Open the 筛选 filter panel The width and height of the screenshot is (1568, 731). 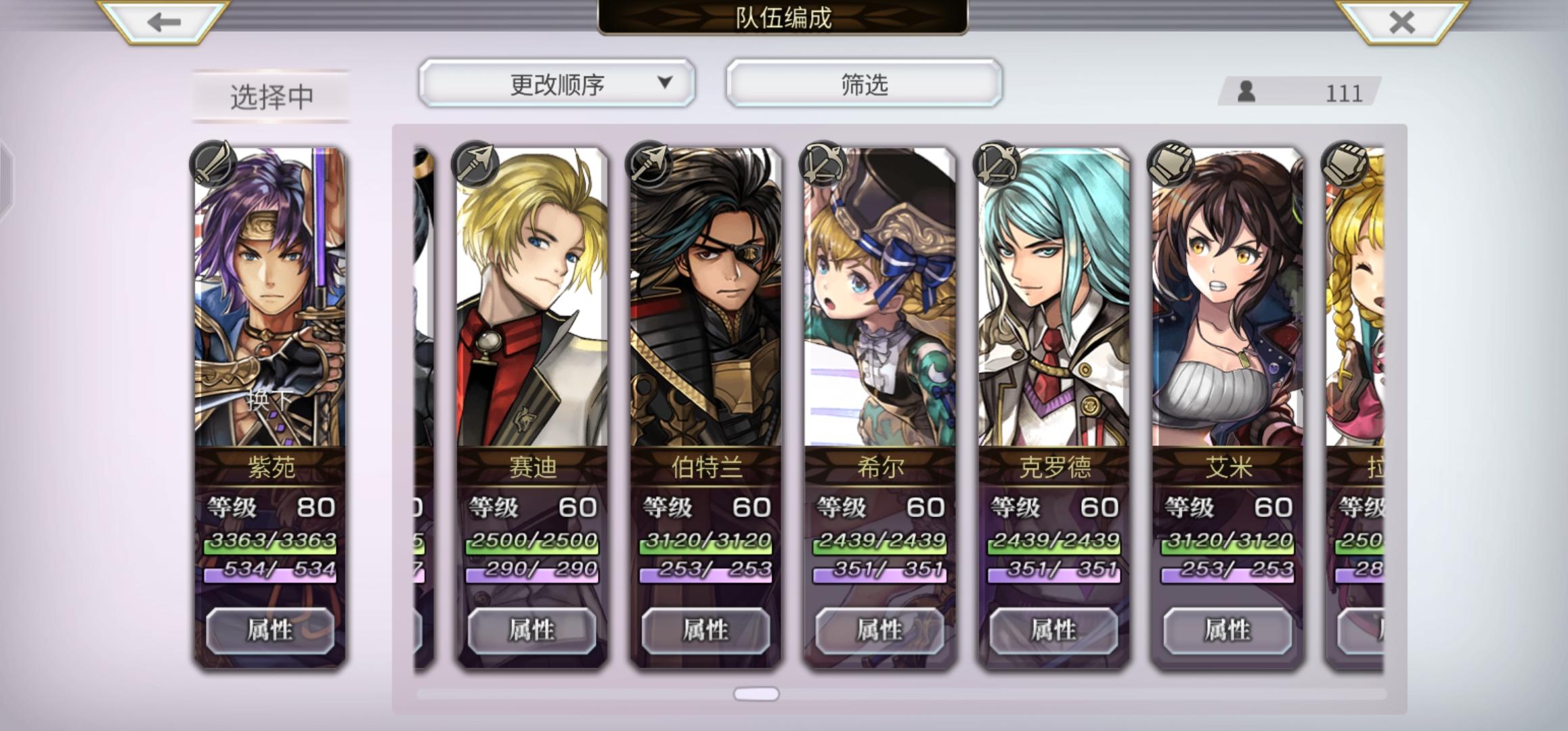coord(864,83)
